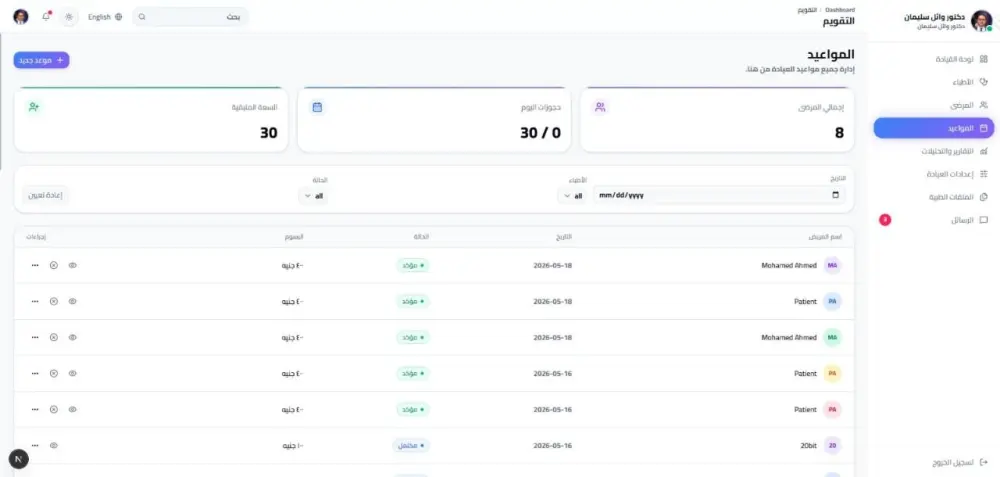Click the yellow PA avatar circle
The image size is (1000, 477).
pyautogui.click(x=832, y=373)
